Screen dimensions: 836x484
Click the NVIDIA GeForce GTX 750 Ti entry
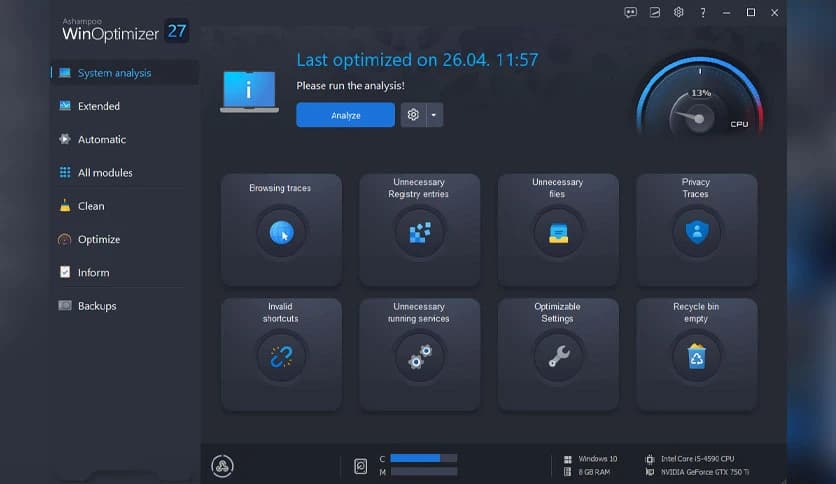697,472
